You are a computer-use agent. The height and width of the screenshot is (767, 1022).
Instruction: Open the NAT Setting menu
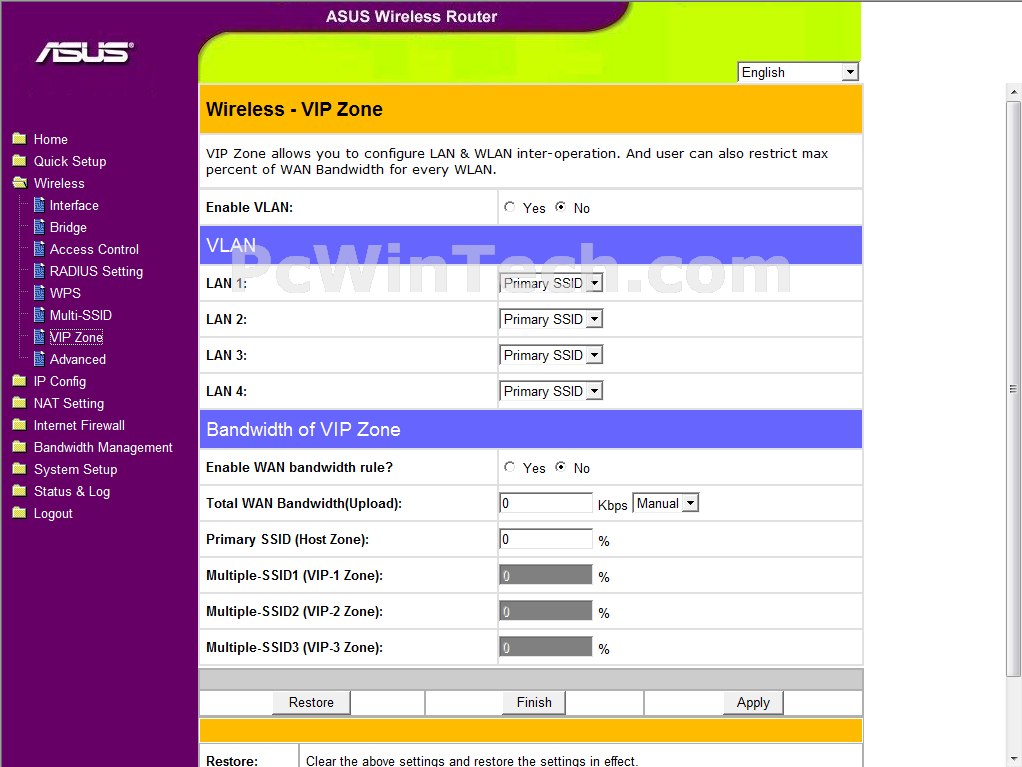[x=69, y=403]
